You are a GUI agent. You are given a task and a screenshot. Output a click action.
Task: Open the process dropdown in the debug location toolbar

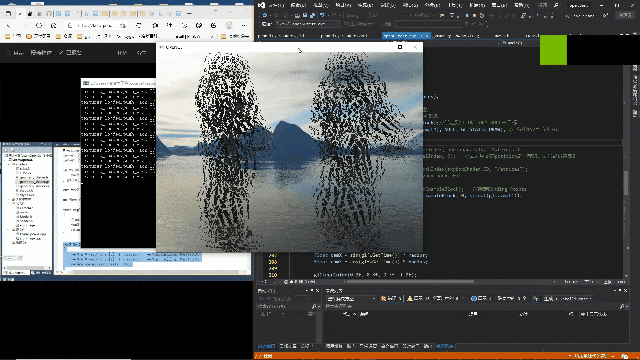308,24
